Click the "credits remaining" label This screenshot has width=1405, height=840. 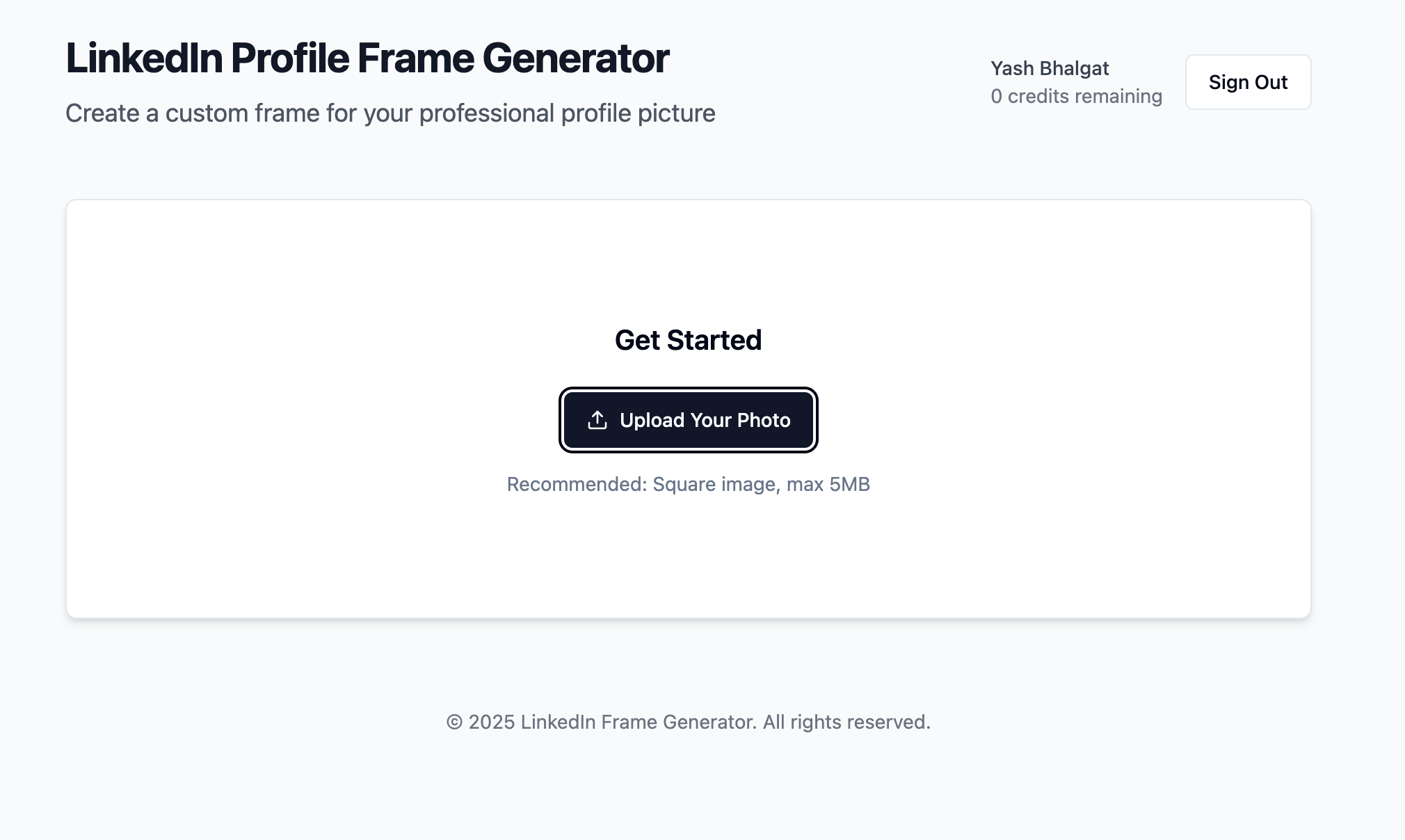(1085, 96)
